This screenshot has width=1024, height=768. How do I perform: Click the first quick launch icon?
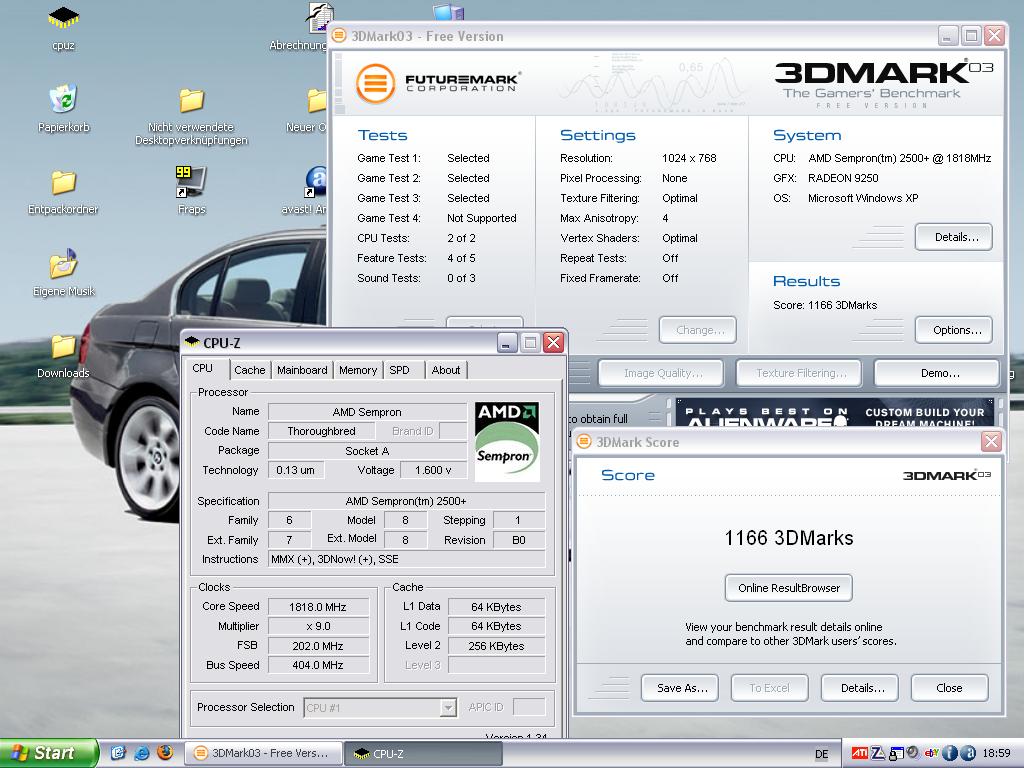(118, 753)
